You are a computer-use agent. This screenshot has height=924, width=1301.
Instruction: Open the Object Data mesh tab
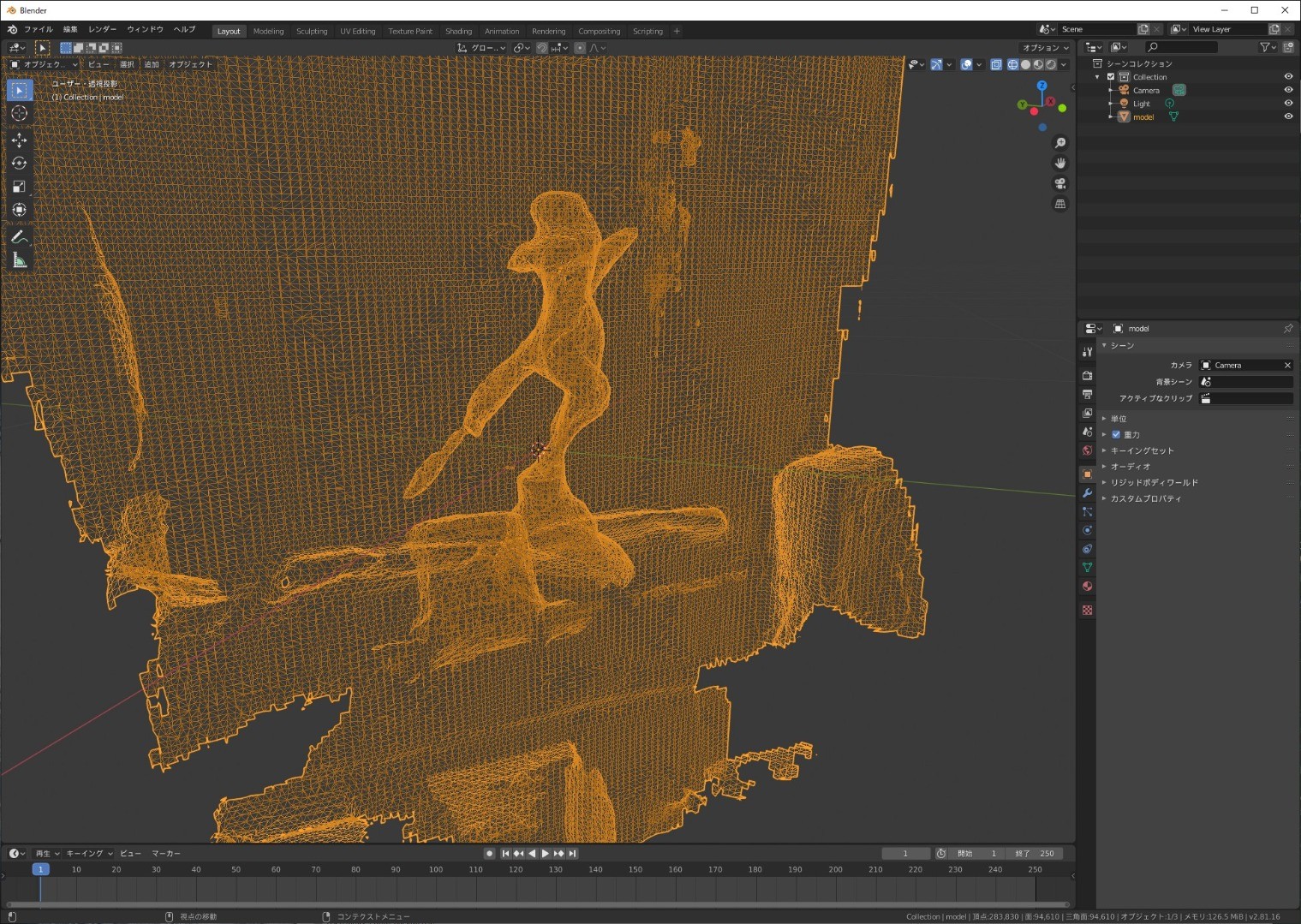1087,568
